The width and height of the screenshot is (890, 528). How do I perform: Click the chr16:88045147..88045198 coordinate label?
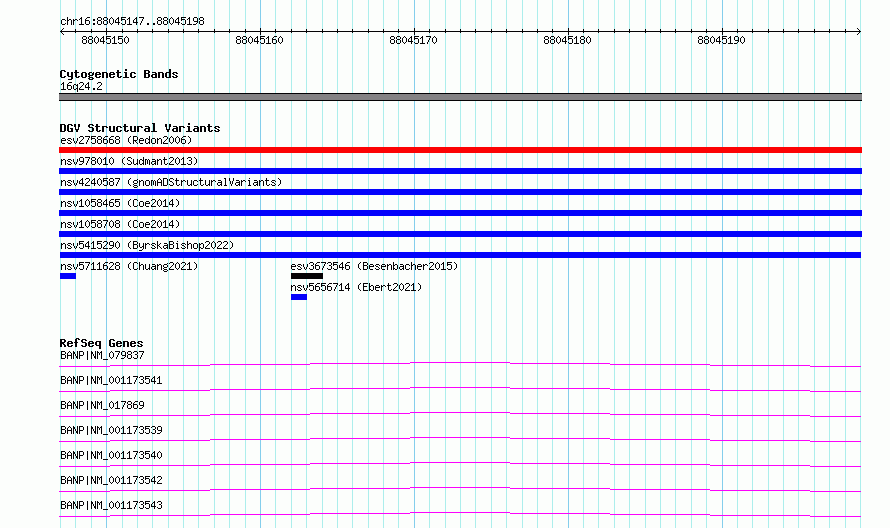(x=132, y=21)
